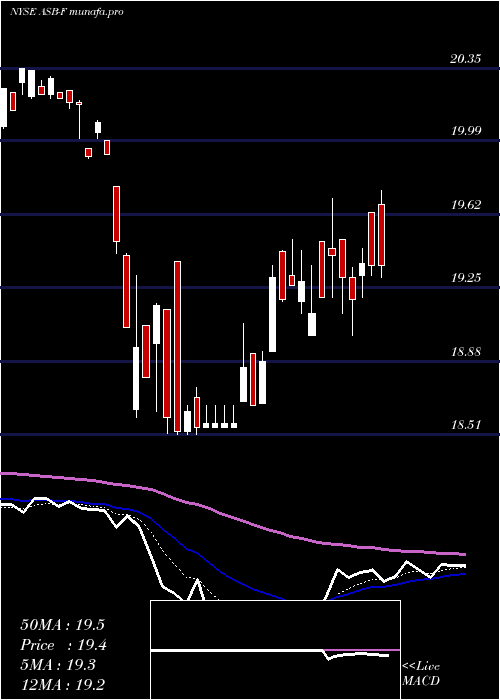Click the <<Live MACD label
This screenshot has width=500, height=700.
pyautogui.click(x=421, y=674)
